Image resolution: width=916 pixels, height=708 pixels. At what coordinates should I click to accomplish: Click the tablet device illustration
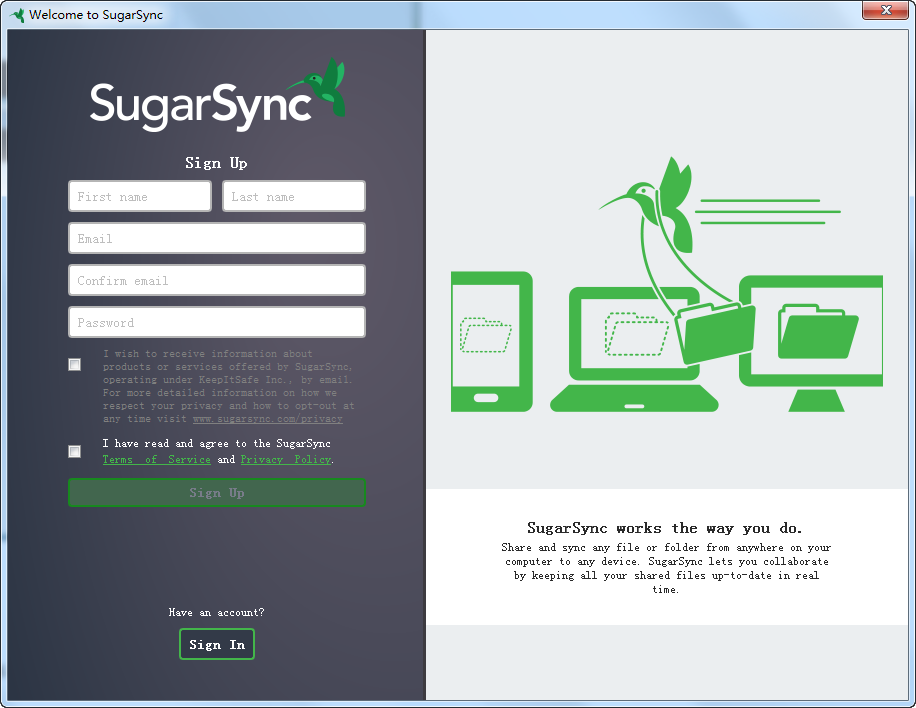492,342
